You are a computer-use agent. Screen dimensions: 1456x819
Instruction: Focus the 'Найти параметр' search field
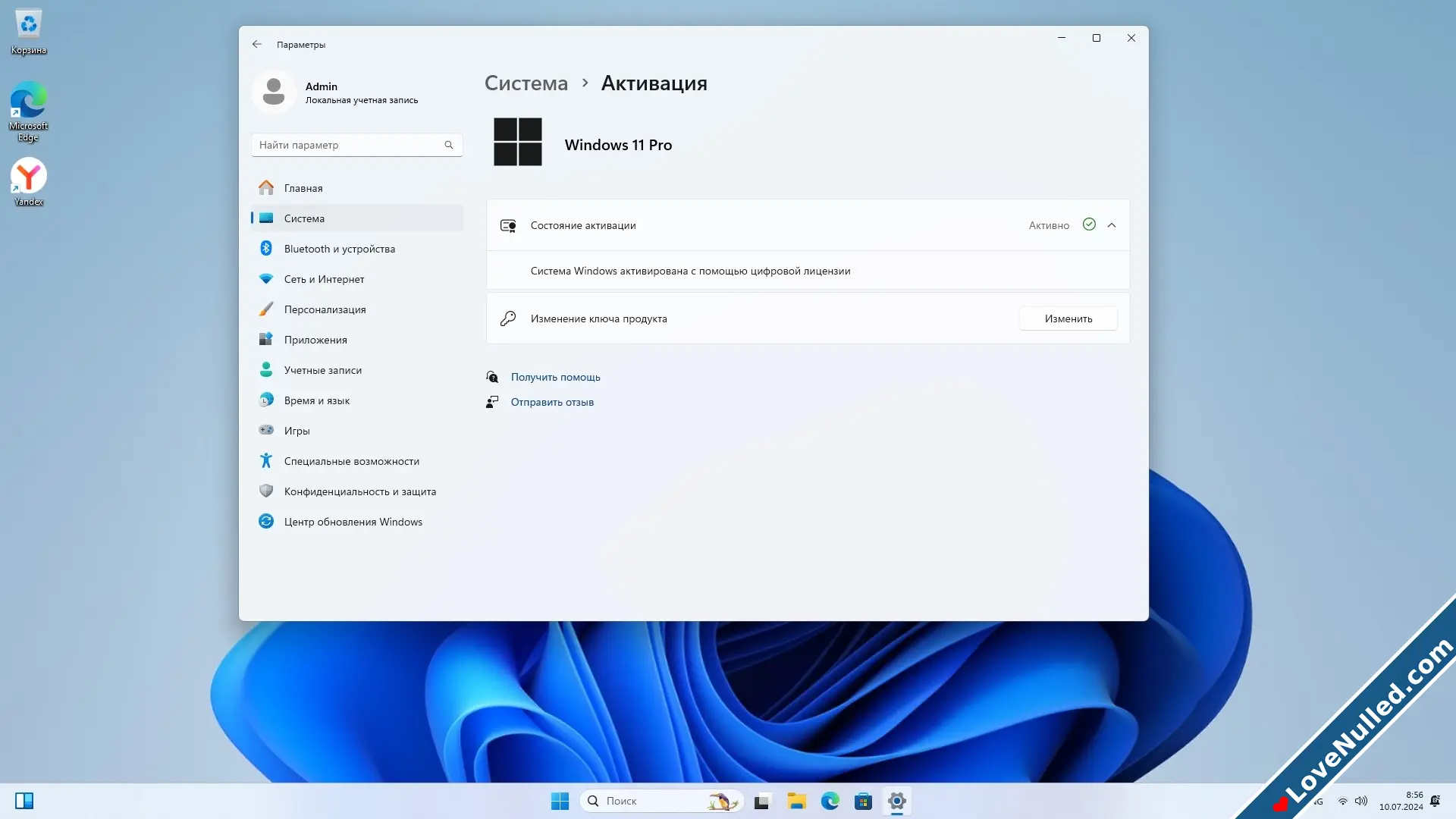(357, 145)
